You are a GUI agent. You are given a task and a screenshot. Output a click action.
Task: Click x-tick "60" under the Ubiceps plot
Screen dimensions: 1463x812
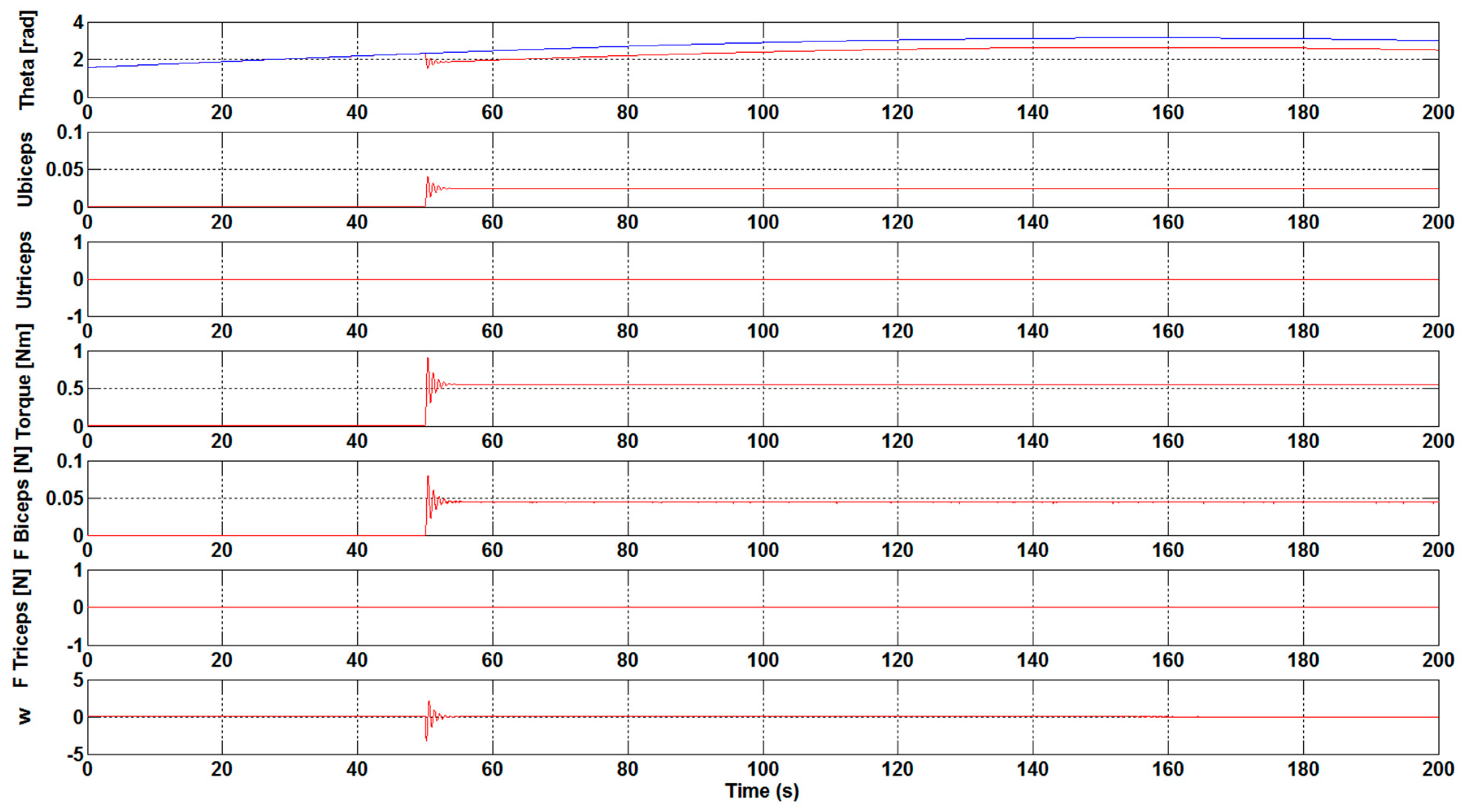pyautogui.click(x=493, y=222)
